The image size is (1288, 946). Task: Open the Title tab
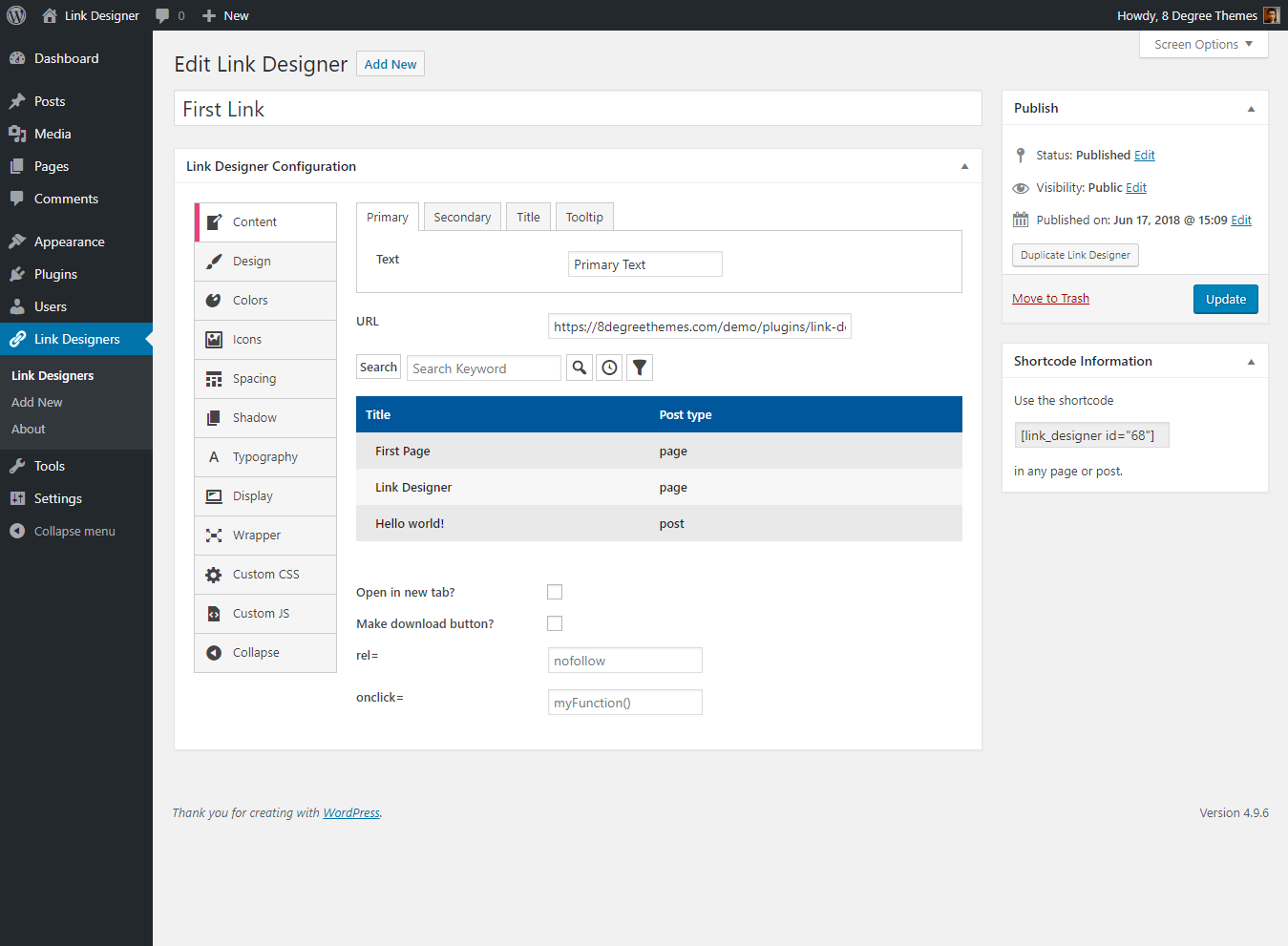pos(528,217)
